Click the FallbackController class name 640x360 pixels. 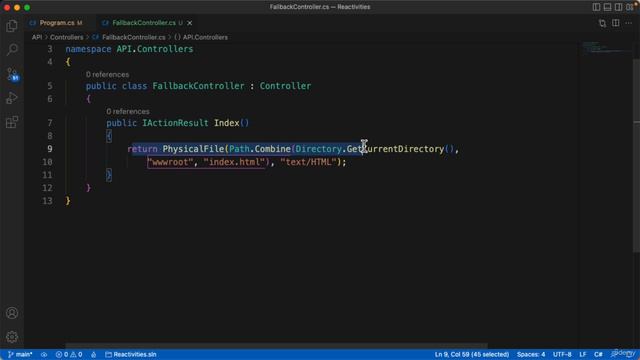[x=198, y=86]
